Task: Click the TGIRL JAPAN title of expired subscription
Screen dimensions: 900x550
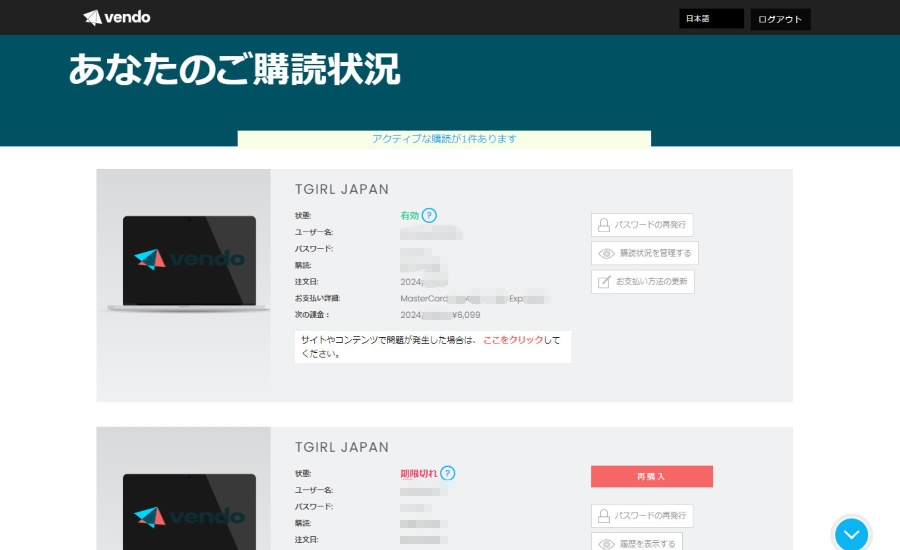Action: click(x=342, y=447)
